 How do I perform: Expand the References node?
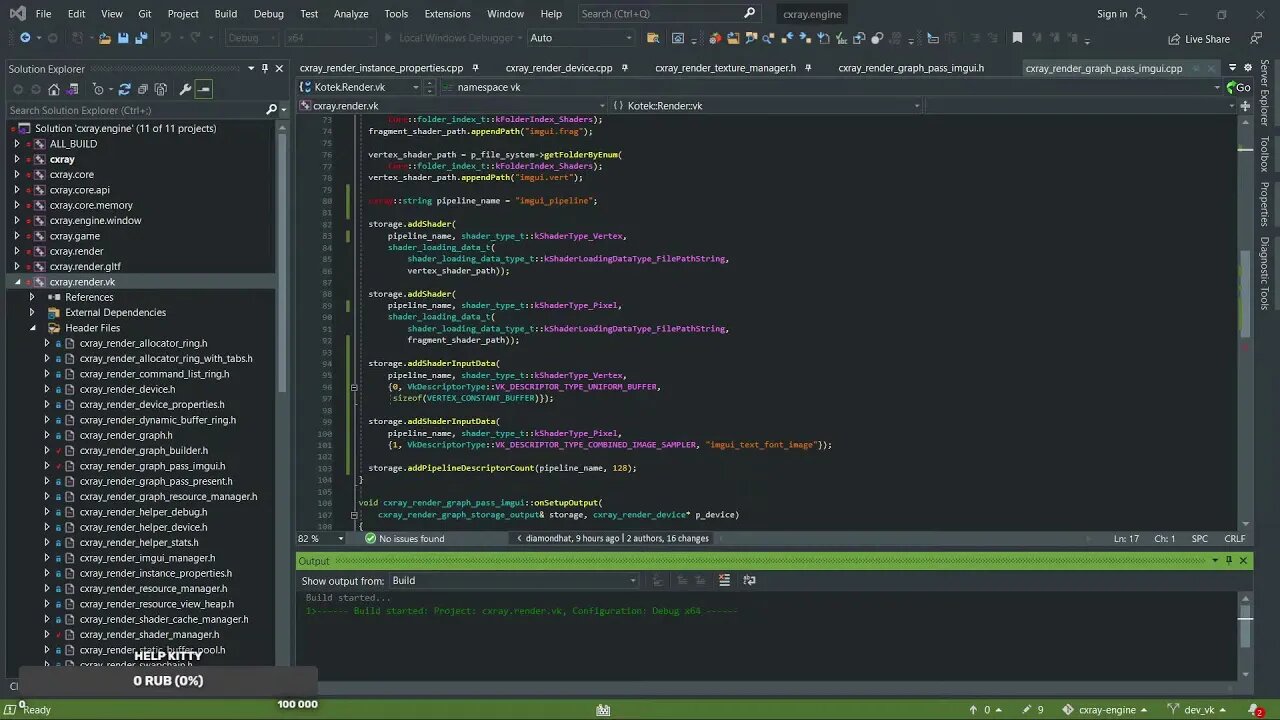point(32,297)
